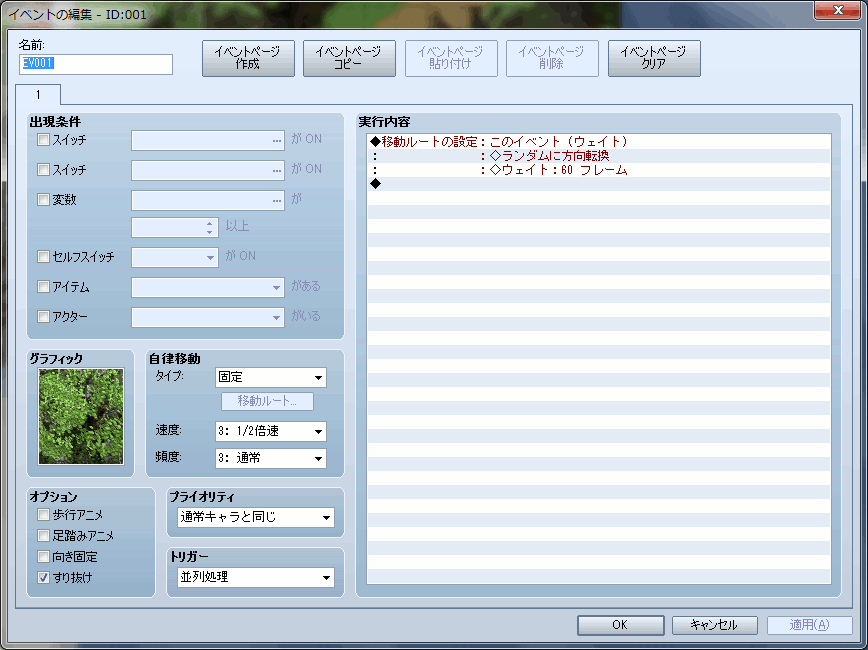Open the 速度 dropdown
The height and width of the screenshot is (650, 868).
pyautogui.click(x=271, y=432)
